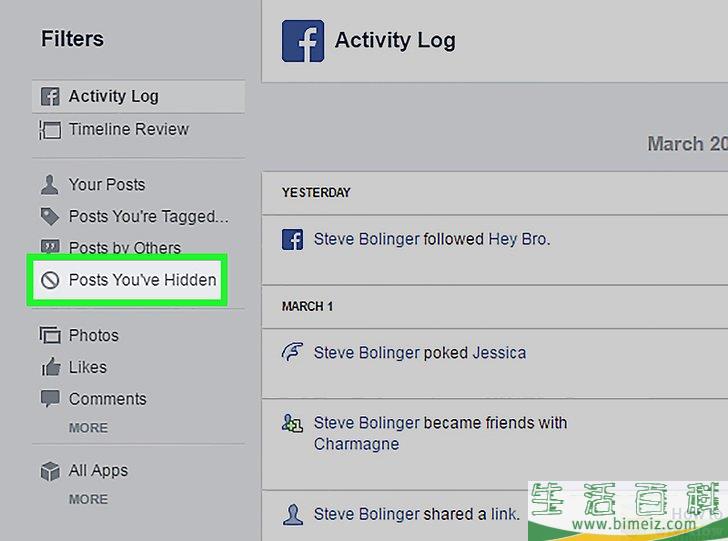Select Posts by Others filter
728x541 pixels.
125,248
